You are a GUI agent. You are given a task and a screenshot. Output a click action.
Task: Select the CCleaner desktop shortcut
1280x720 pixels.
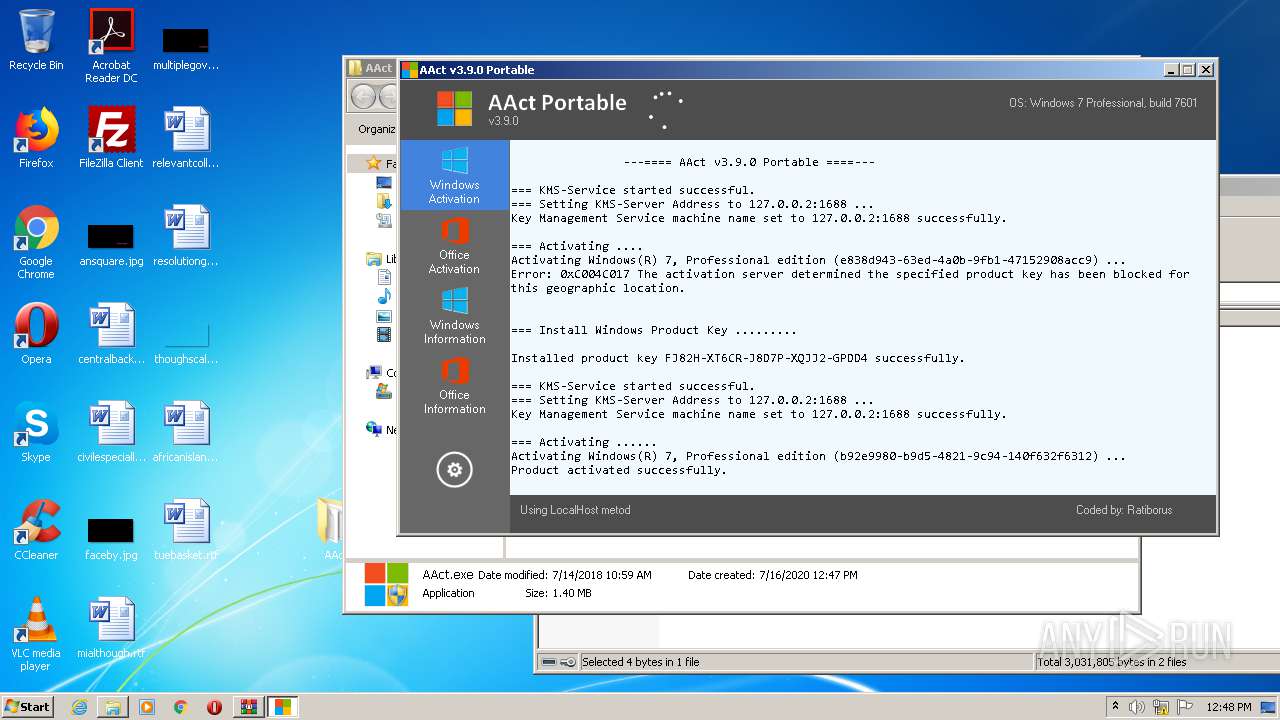pyautogui.click(x=36, y=529)
